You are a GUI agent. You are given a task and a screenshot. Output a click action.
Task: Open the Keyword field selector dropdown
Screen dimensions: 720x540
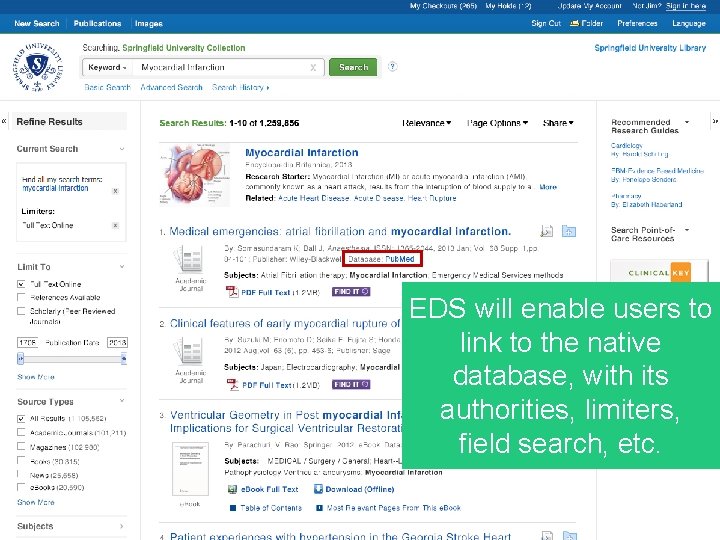(x=107, y=68)
